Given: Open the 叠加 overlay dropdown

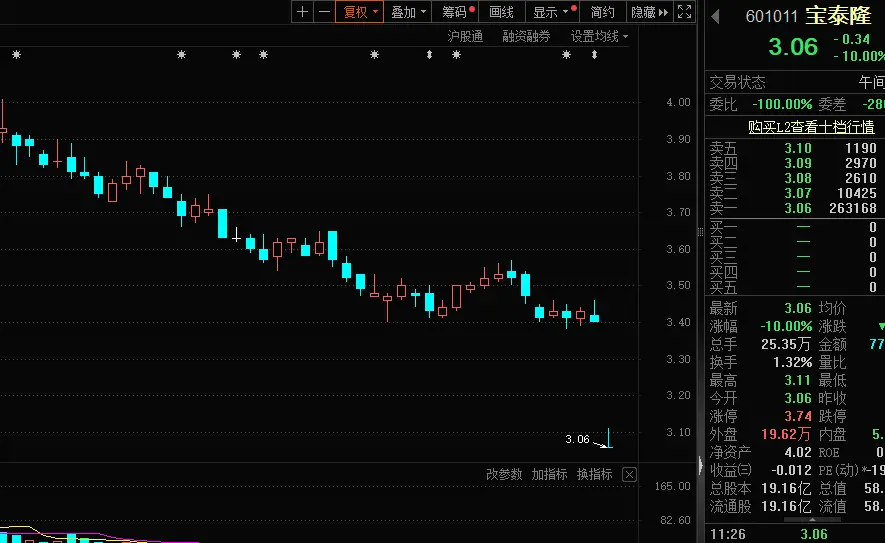Looking at the screenshot, I should tap(408, 12).
